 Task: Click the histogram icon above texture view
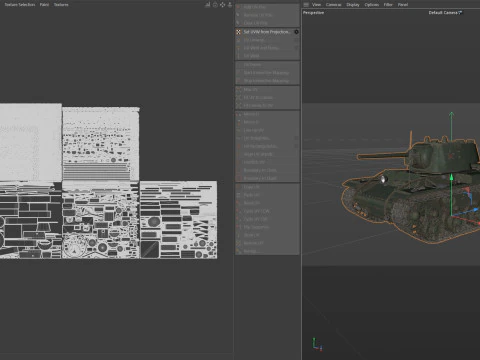(207, 5)
